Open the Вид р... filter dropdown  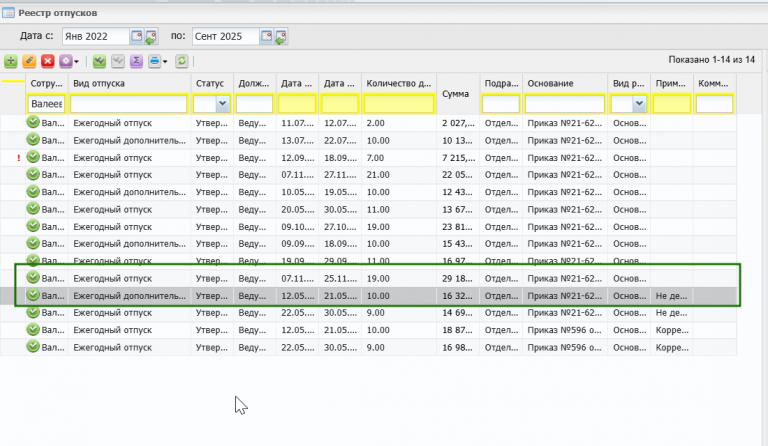coord(639,104)
